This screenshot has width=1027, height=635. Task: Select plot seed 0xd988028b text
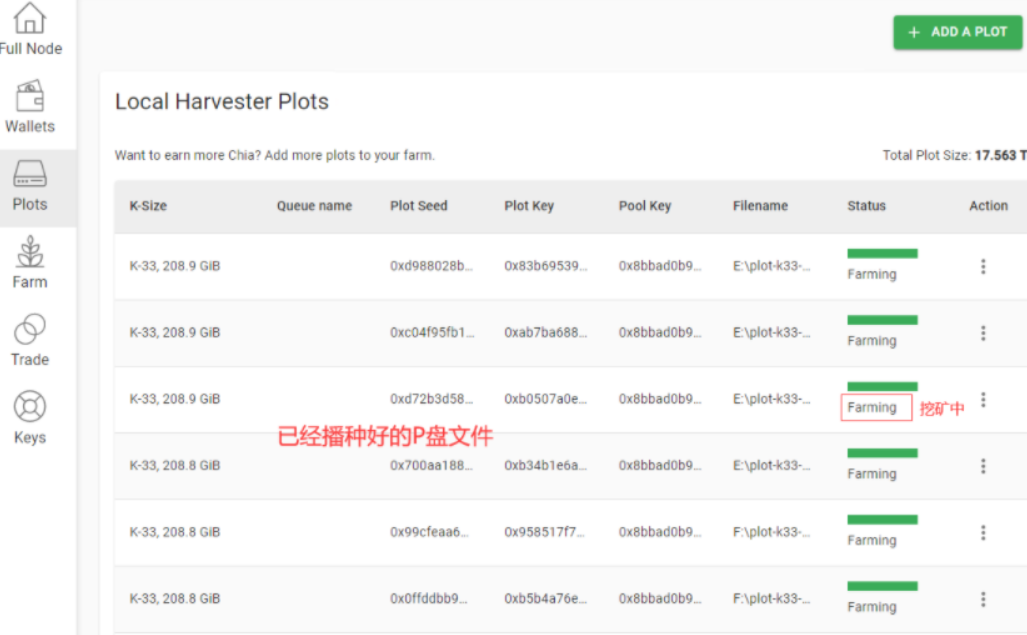pos(431,266)
